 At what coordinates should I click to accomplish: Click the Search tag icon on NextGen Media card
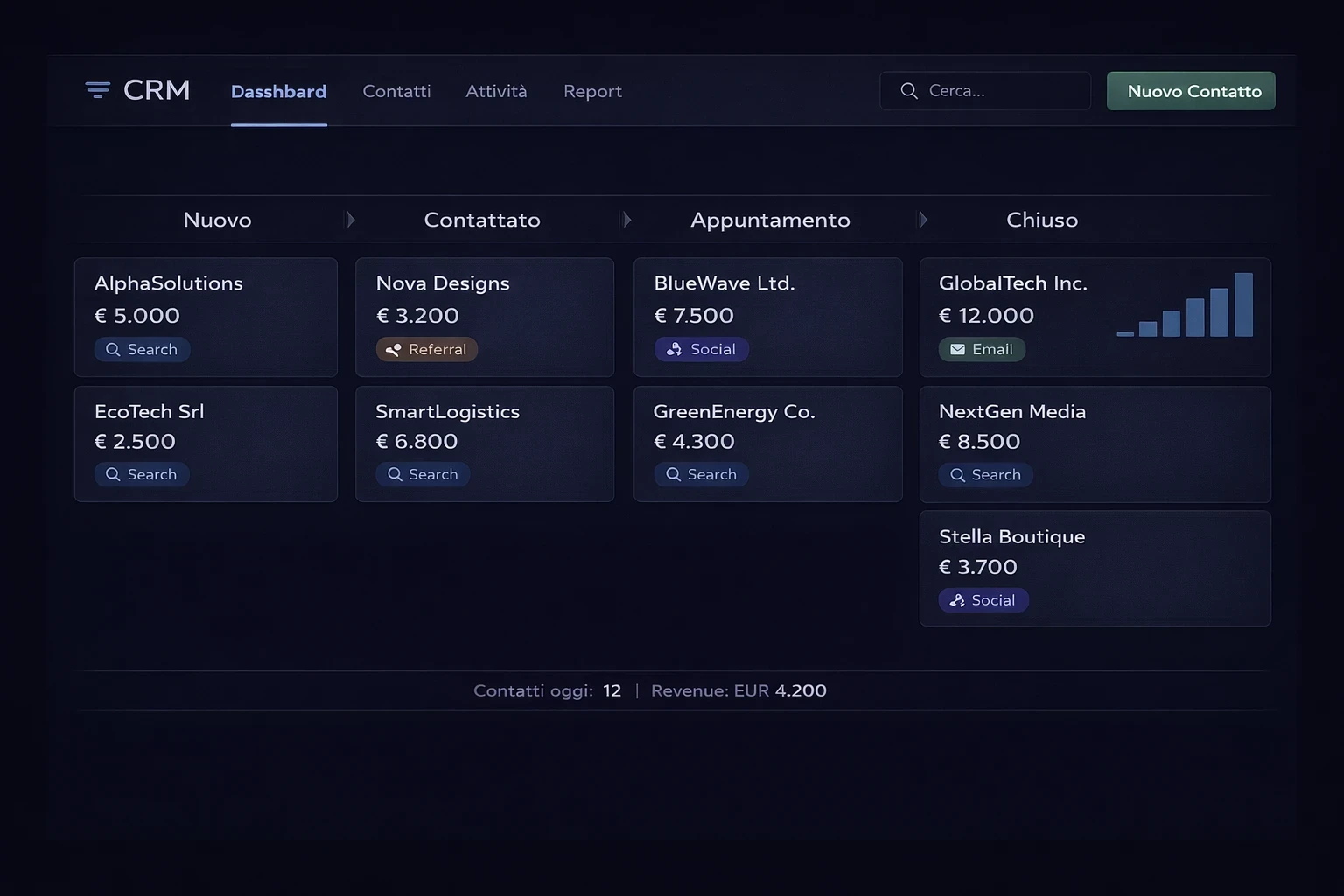[x=958, y=475]
